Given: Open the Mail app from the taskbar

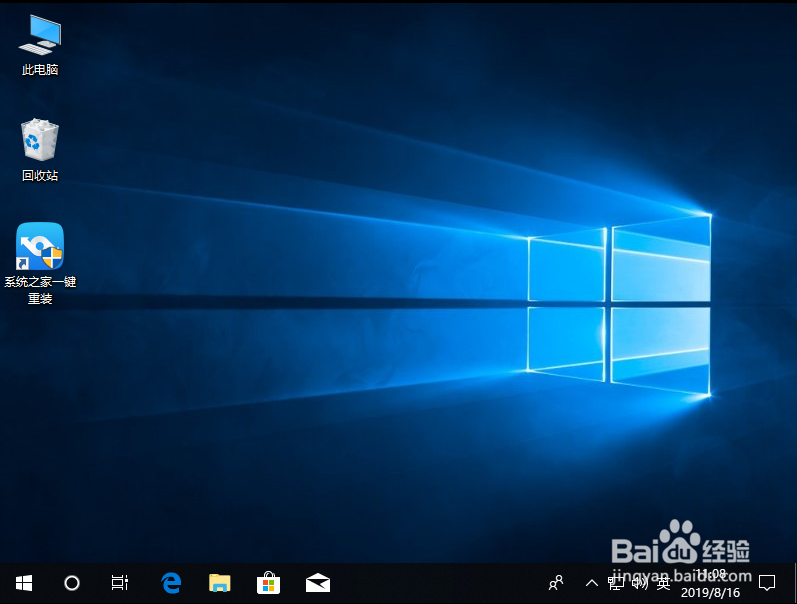Looking at the screenshot, I should pyautogui.click(x=318, y=583).
